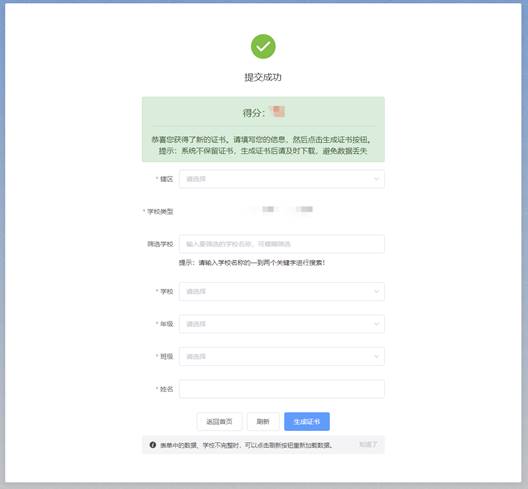Open the 学校 dropdown

(x=282, y=291)
